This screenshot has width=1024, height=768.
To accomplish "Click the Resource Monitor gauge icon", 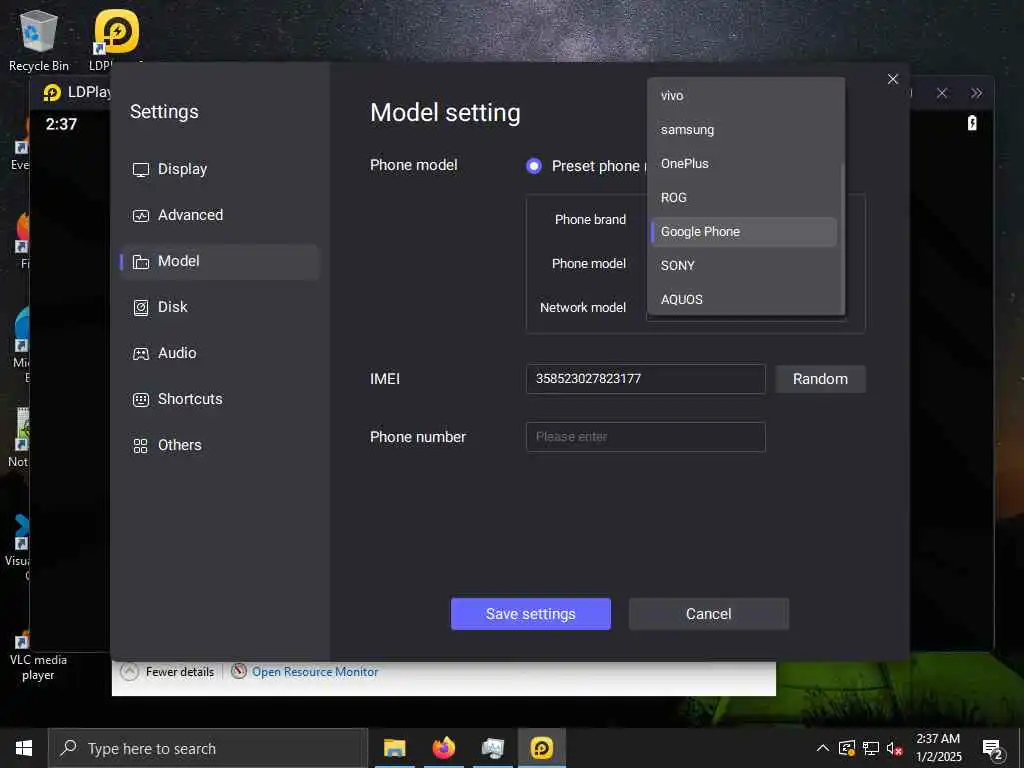I will coord(238,671).
